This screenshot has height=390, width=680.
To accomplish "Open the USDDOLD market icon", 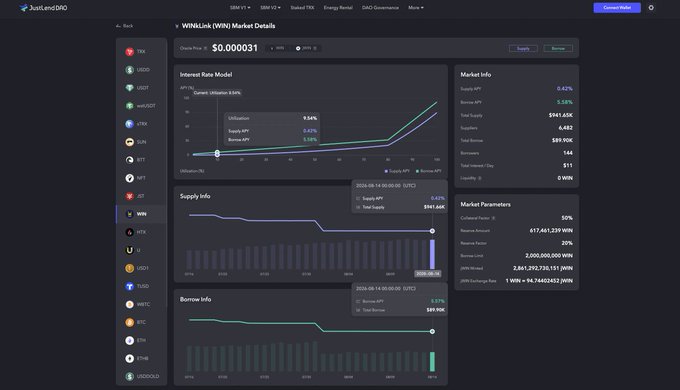I will pos(129,377).
